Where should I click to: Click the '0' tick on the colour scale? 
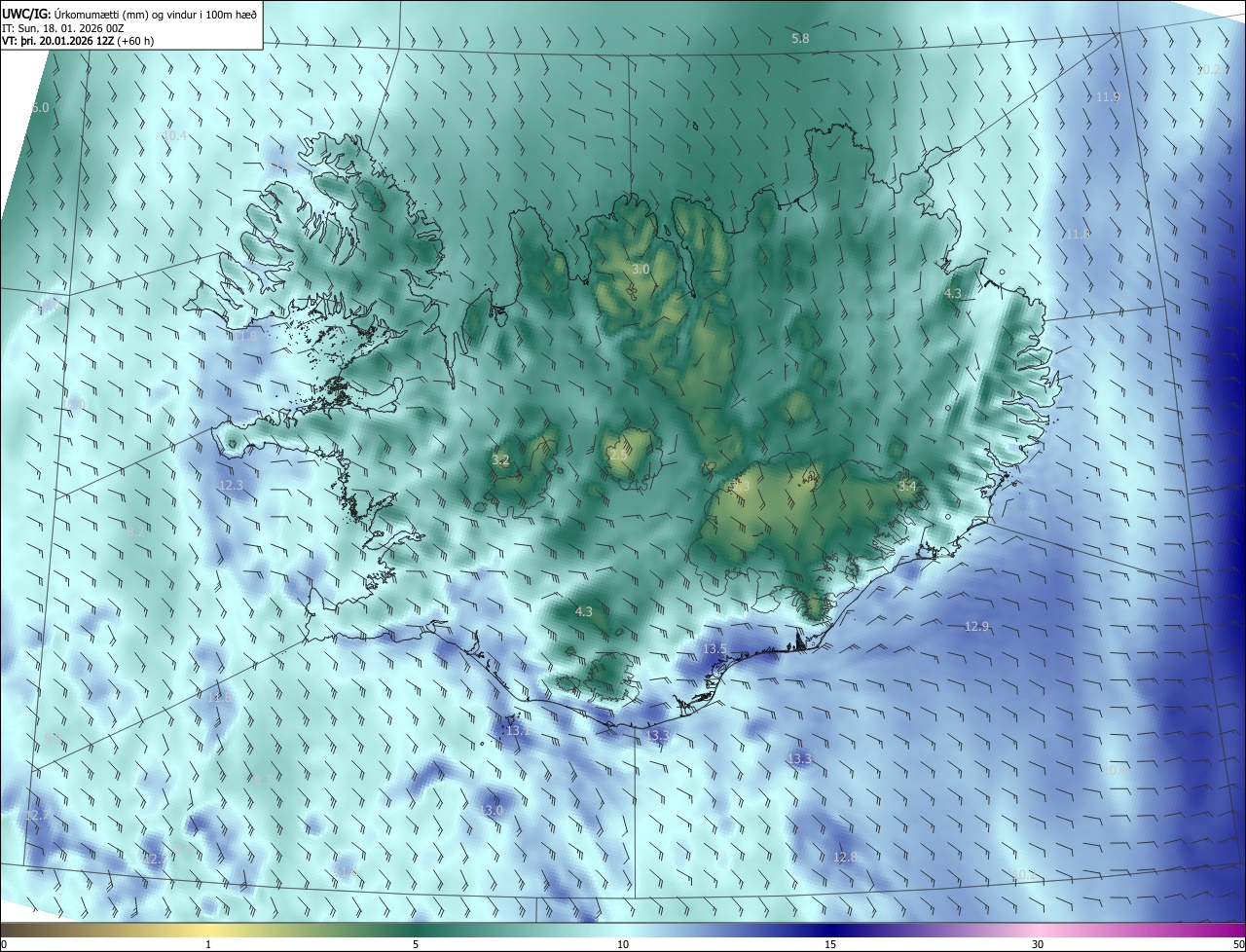(4, 944)
